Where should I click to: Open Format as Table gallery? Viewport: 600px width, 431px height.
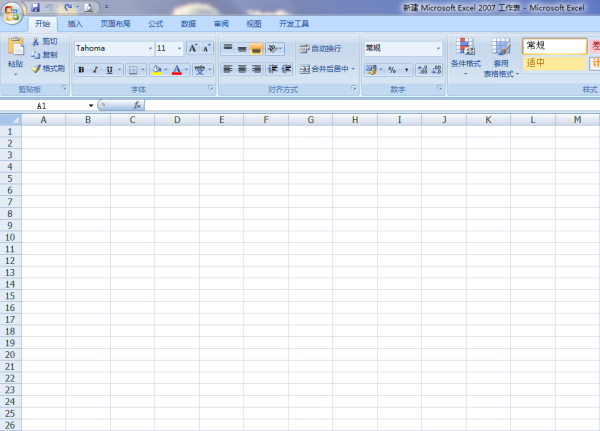pos(501,57)
